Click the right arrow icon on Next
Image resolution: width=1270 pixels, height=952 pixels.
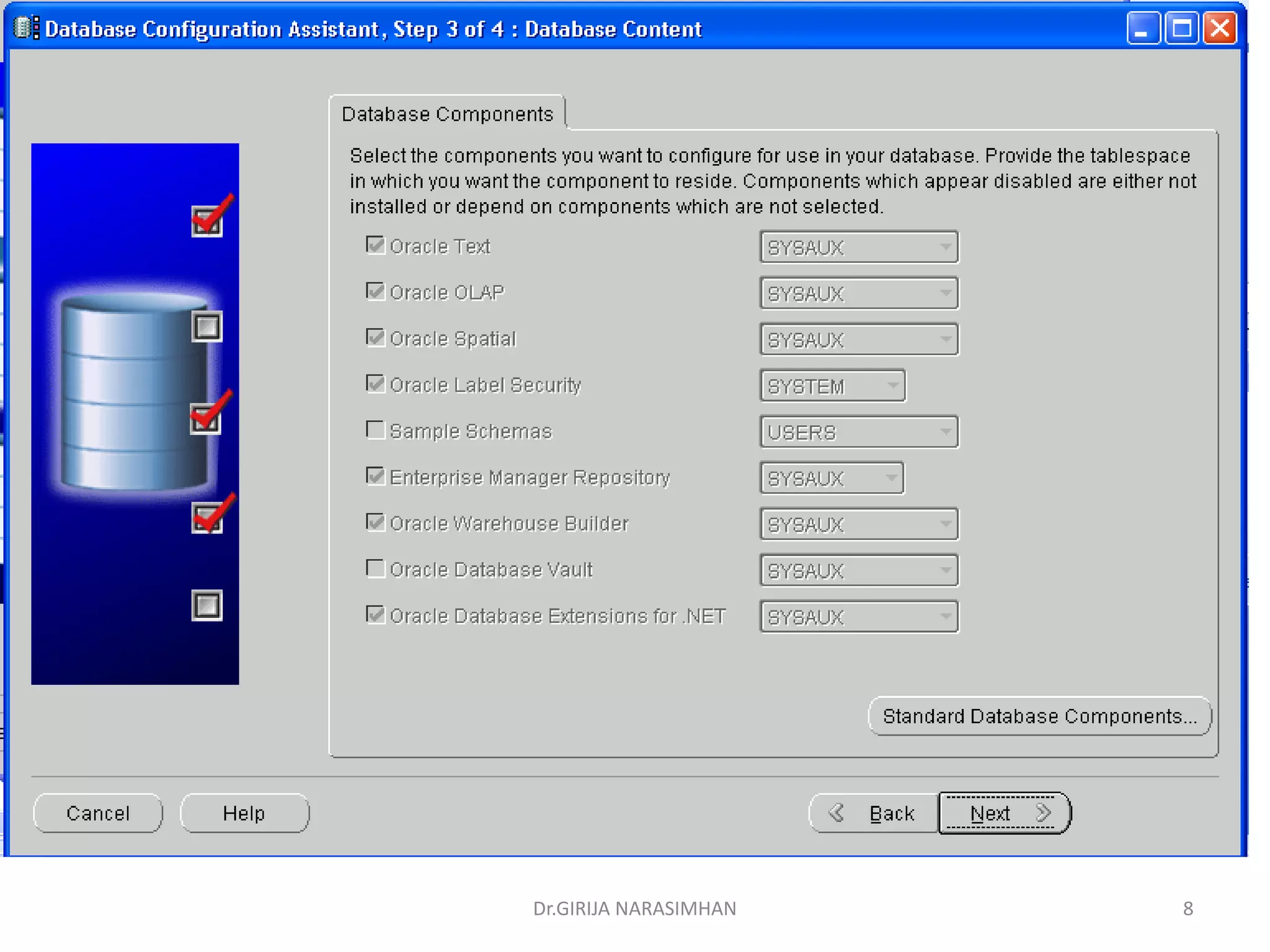point(1044,813)
